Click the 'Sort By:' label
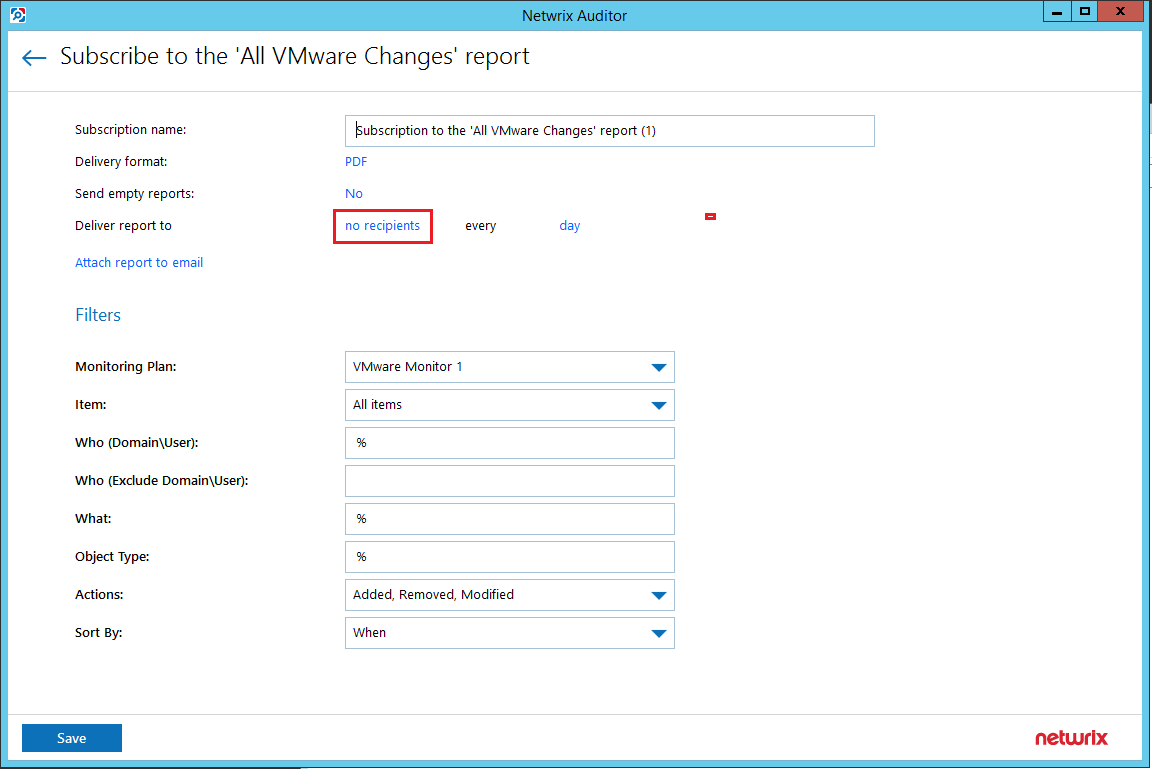The width and height of the screenshot is (1152, 769). pos(98,632)
